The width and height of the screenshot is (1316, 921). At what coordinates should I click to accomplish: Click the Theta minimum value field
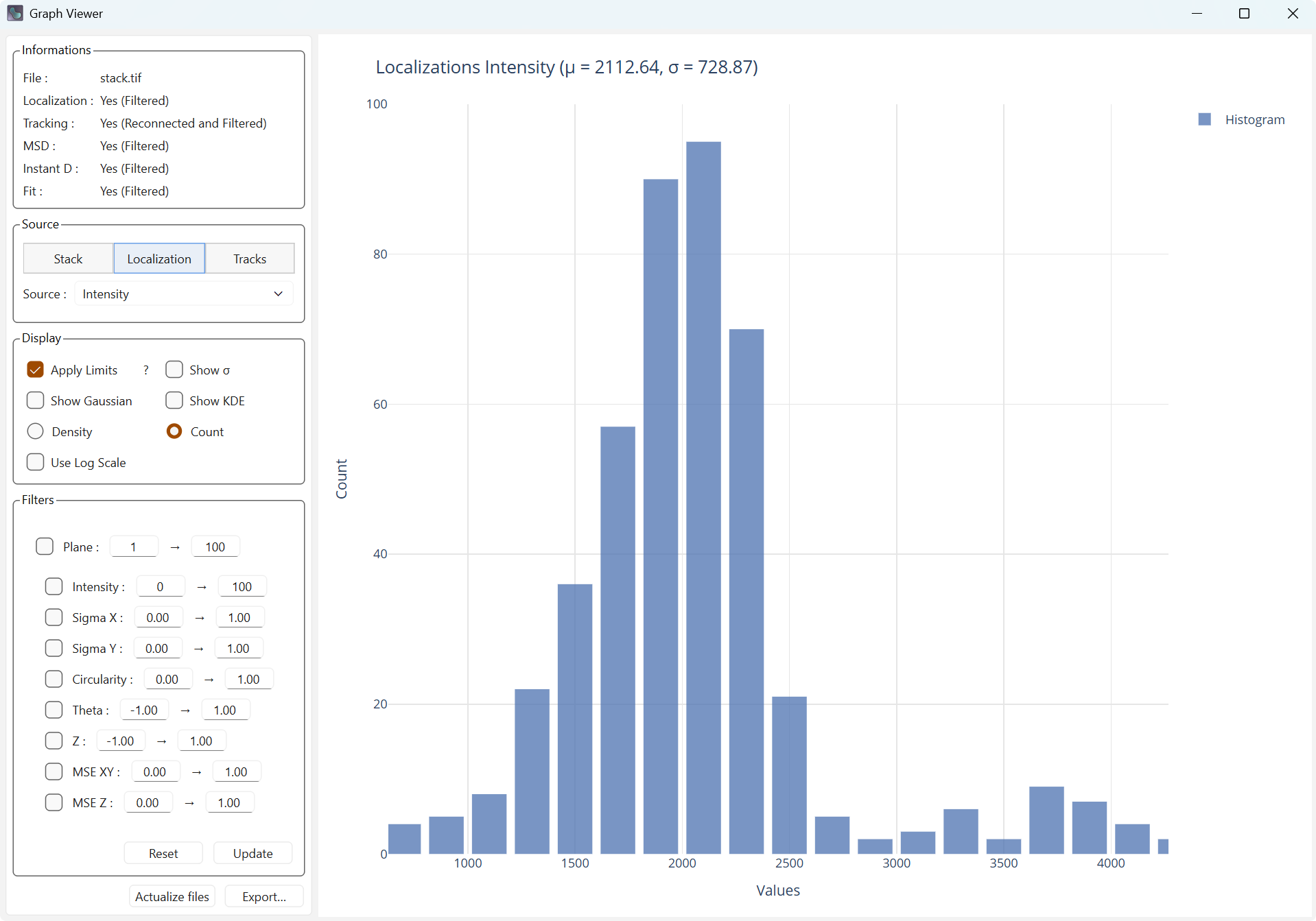143,710
